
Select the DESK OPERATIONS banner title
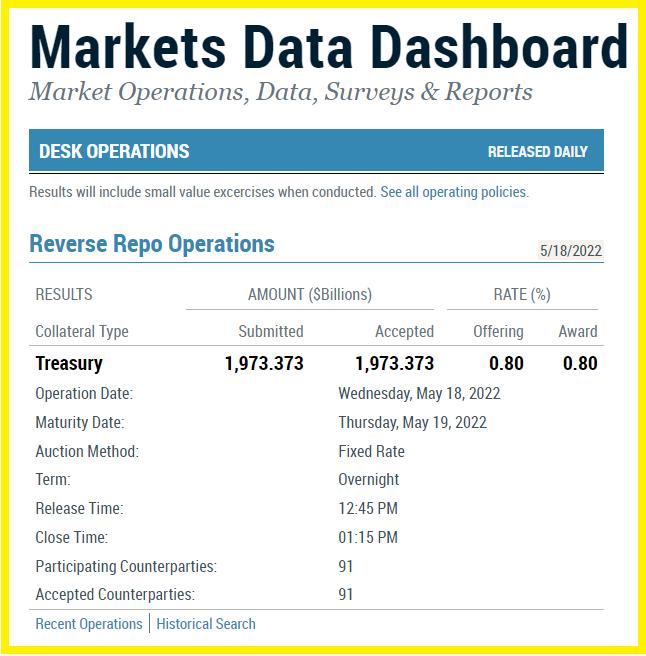[114, 152]
